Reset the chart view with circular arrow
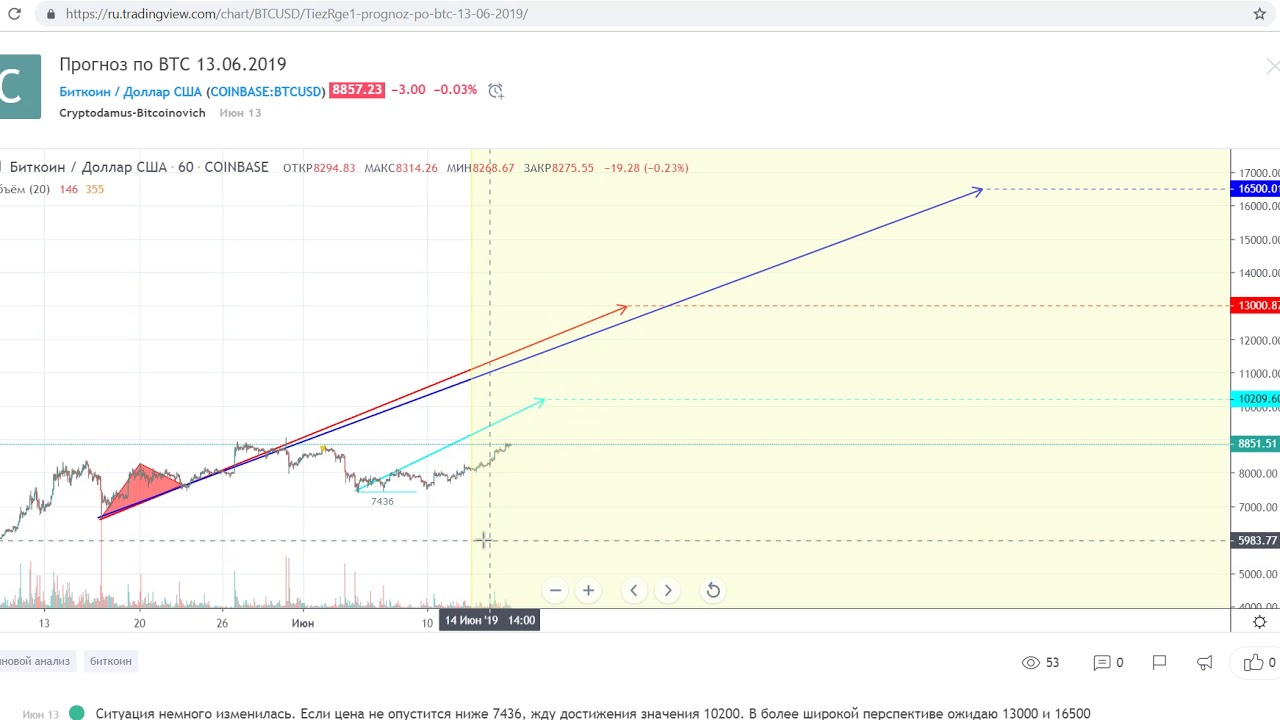1280x720 pixels. pos(713,590)
